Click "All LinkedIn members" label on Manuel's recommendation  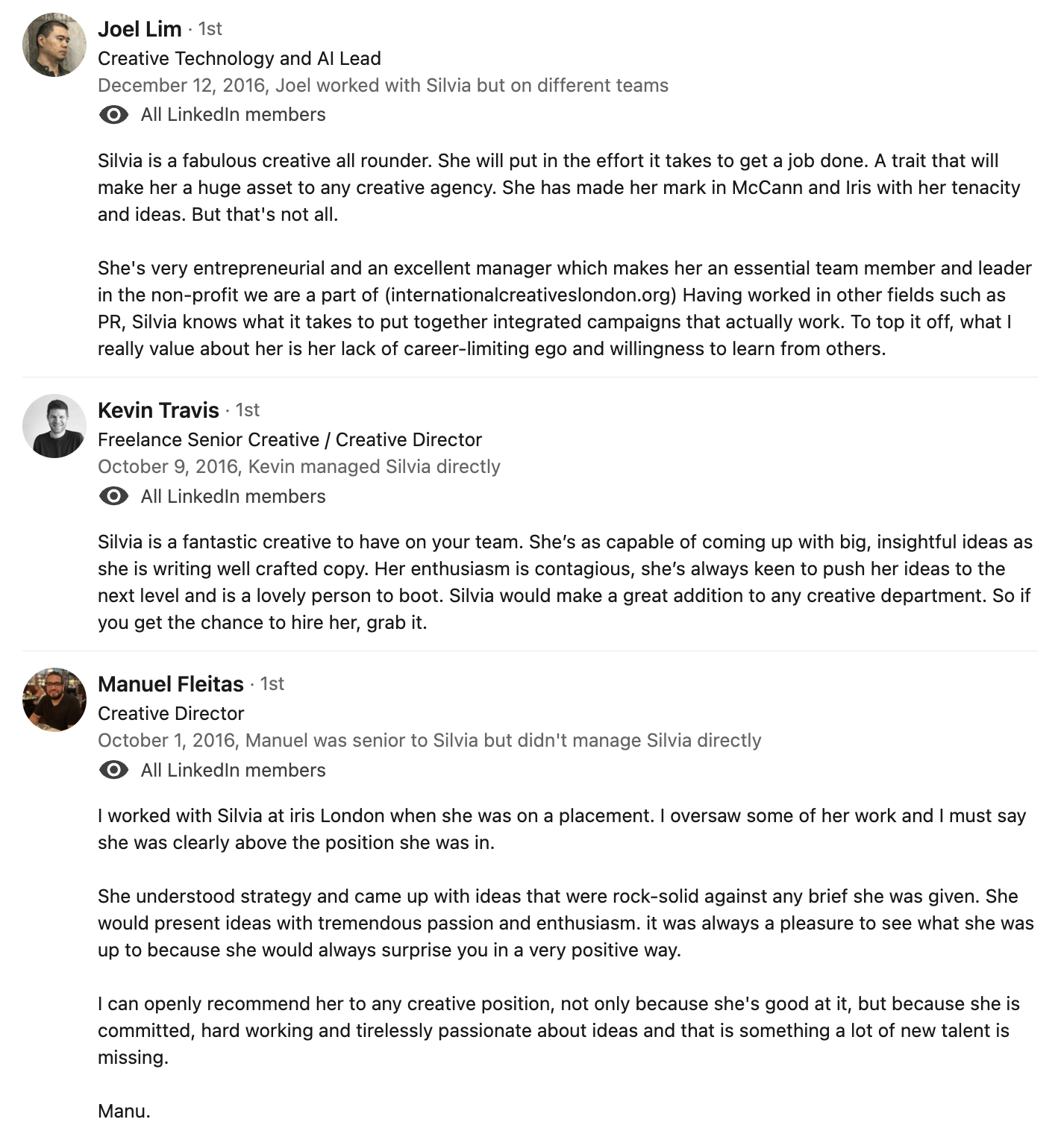(233, 770)
